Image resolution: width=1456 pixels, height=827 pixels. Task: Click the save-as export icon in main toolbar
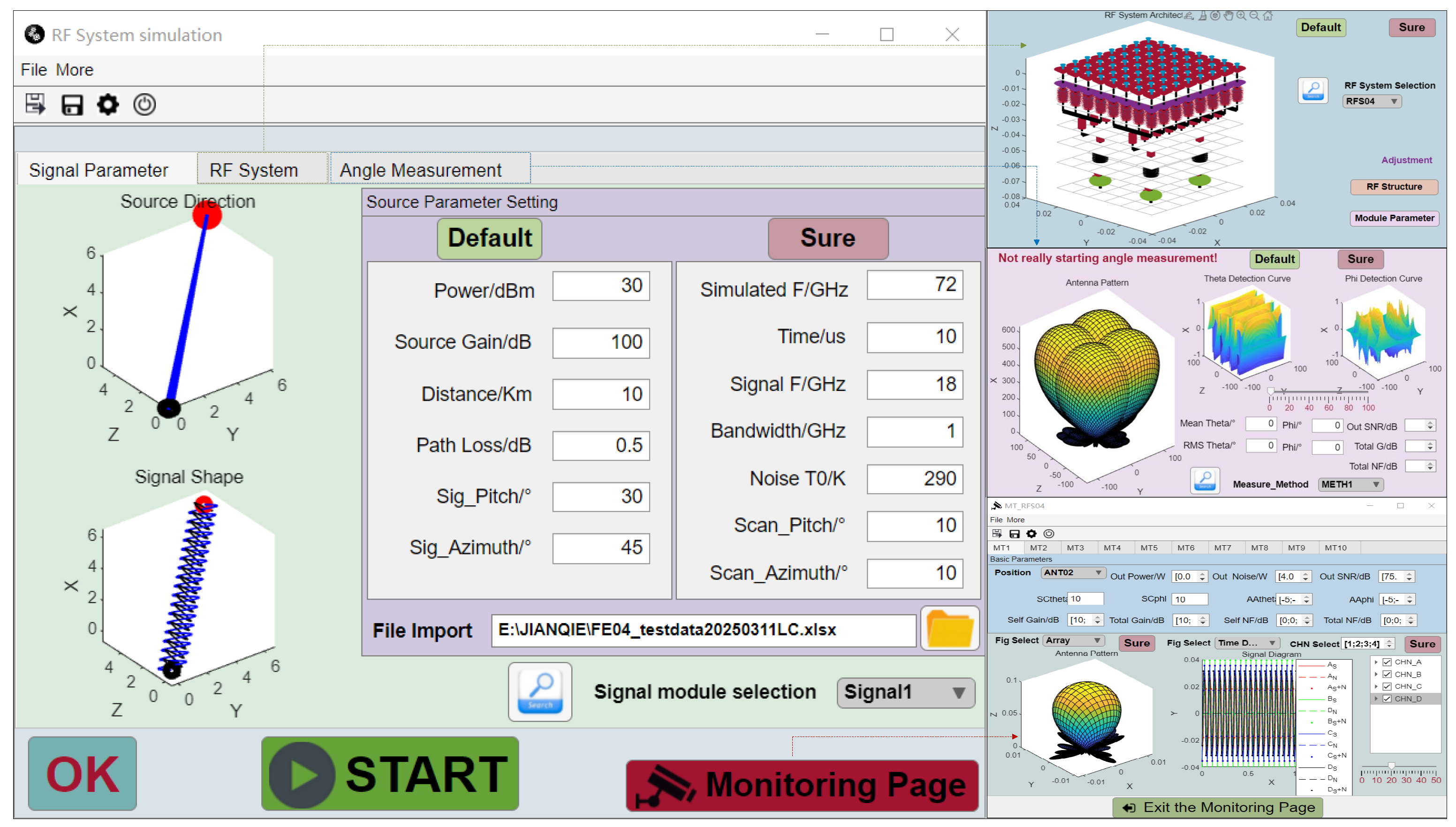35,105
